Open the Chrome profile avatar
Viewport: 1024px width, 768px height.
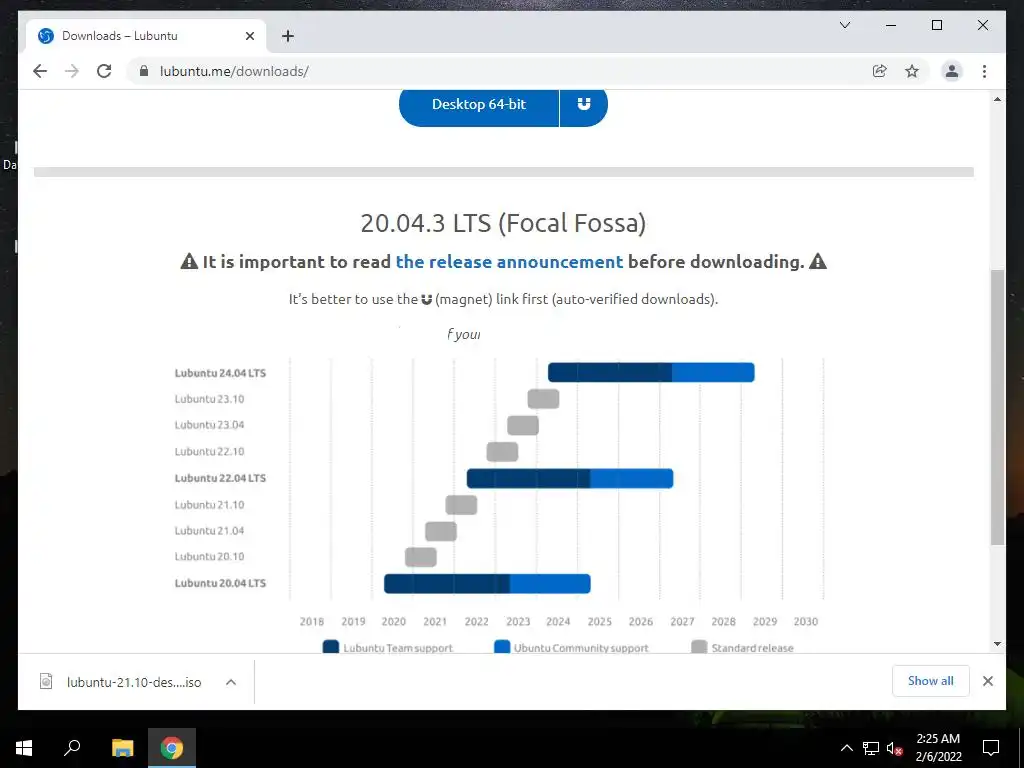coord(952,71)
